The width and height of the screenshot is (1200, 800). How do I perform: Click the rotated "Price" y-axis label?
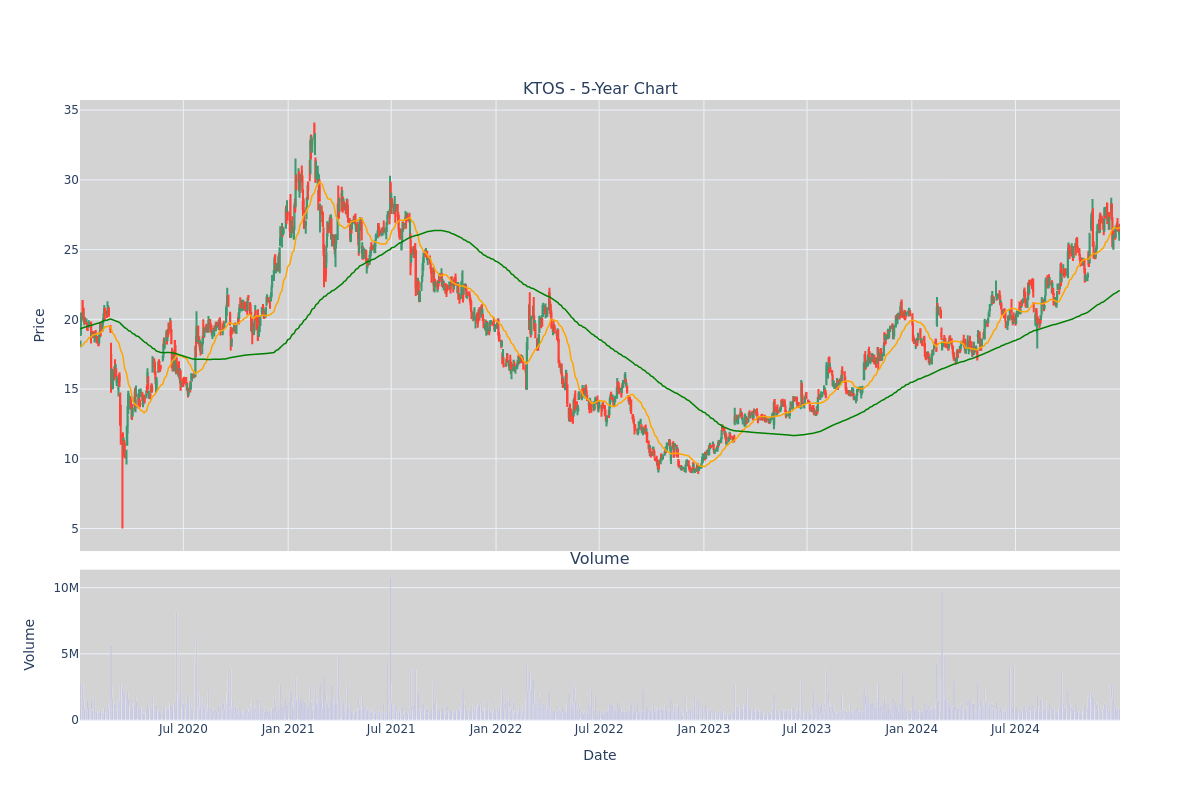tap(40, 325)
